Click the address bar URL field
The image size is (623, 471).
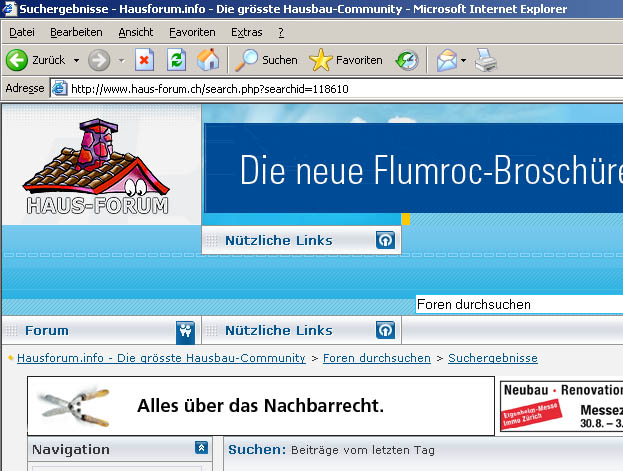[342, 89]
